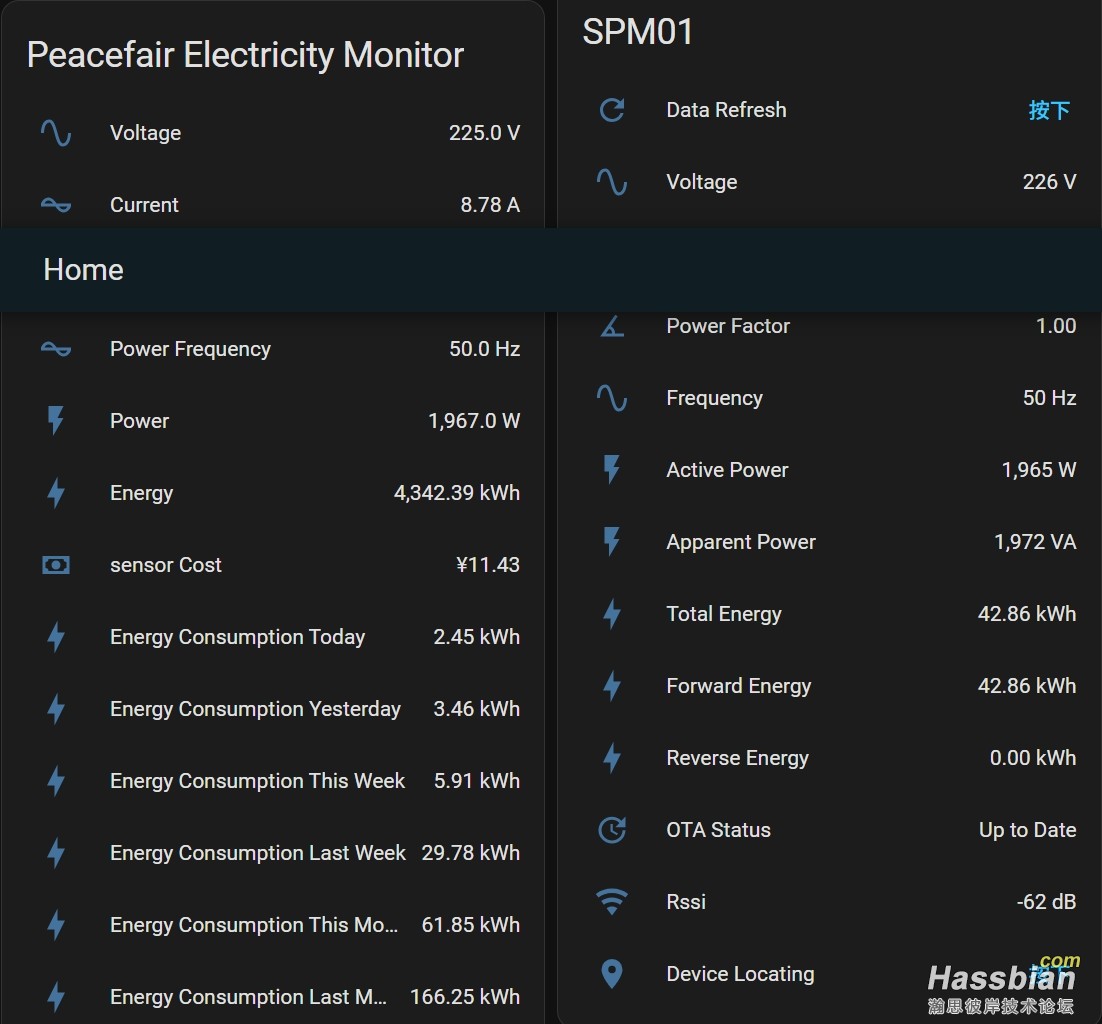Open the Active Power entity row
The image size is (1102, 1024).
click(x=727, y=470)
